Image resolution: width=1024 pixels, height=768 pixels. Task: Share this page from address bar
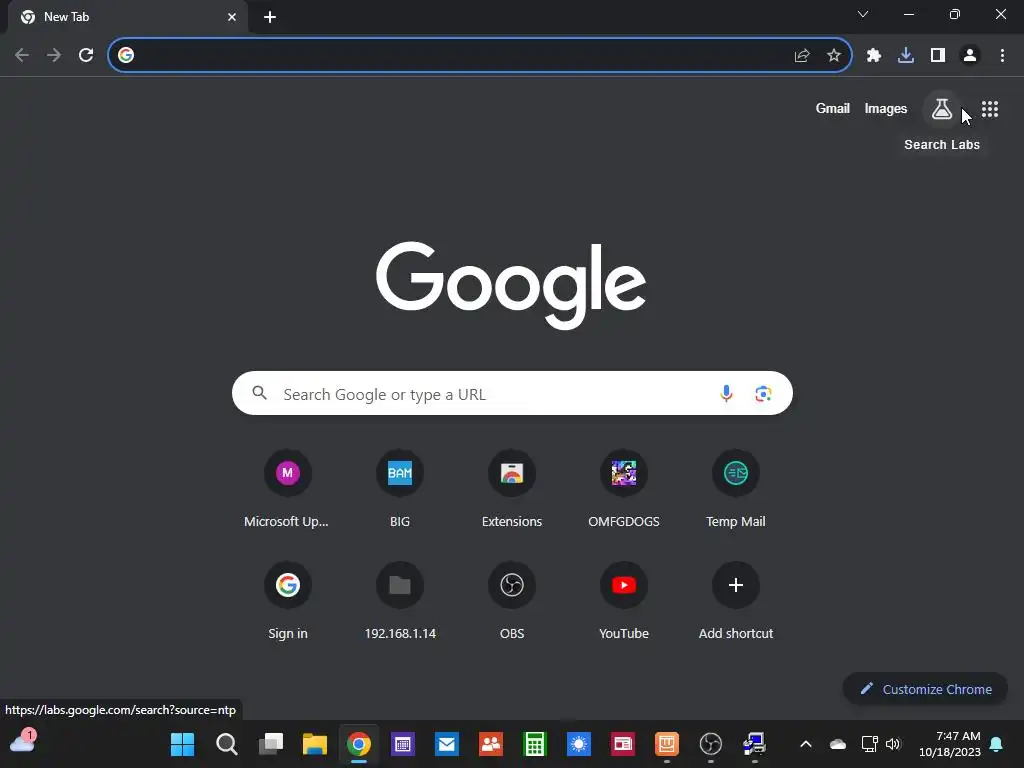point(801,56)
